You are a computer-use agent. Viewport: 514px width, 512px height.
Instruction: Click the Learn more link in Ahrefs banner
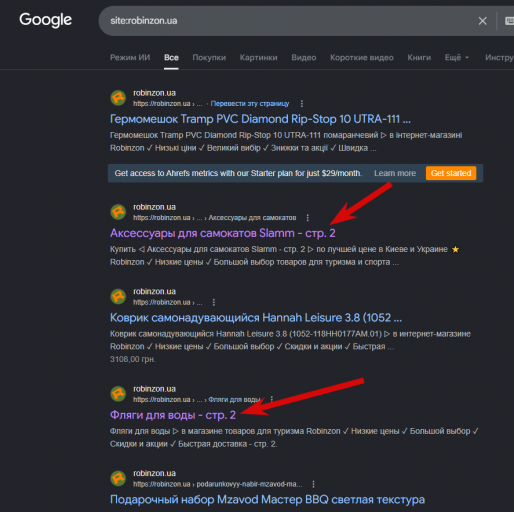pos(395,173)
